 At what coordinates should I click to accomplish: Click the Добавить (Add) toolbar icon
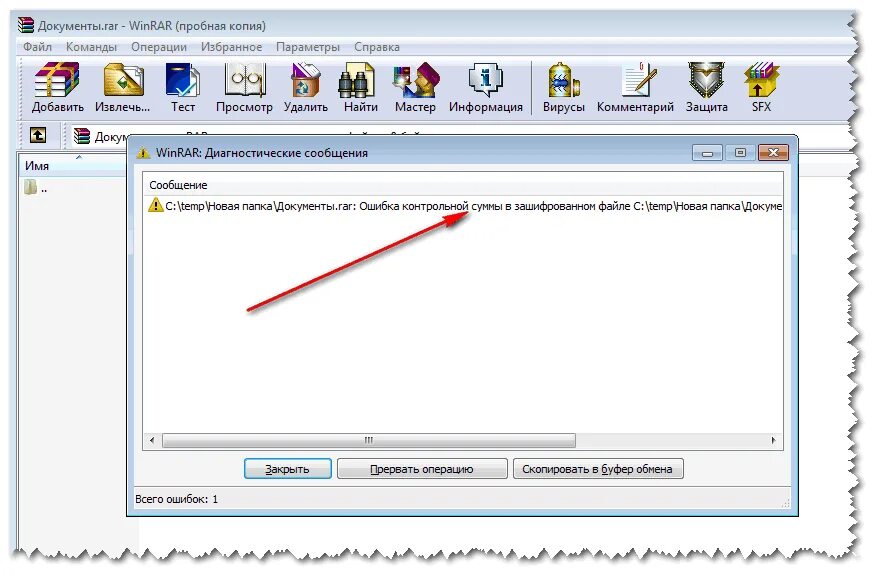pos(58,88)
